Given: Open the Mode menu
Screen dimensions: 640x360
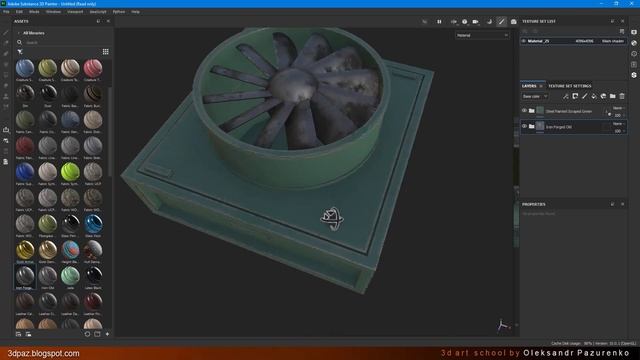Looking at the screenshot, I should click(34, 12).
